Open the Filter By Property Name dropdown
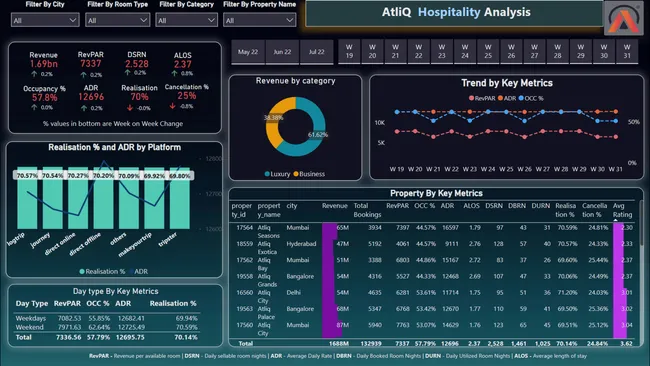Image resolution: width=650 pixels, height=366 pixels. coord(260,20)
